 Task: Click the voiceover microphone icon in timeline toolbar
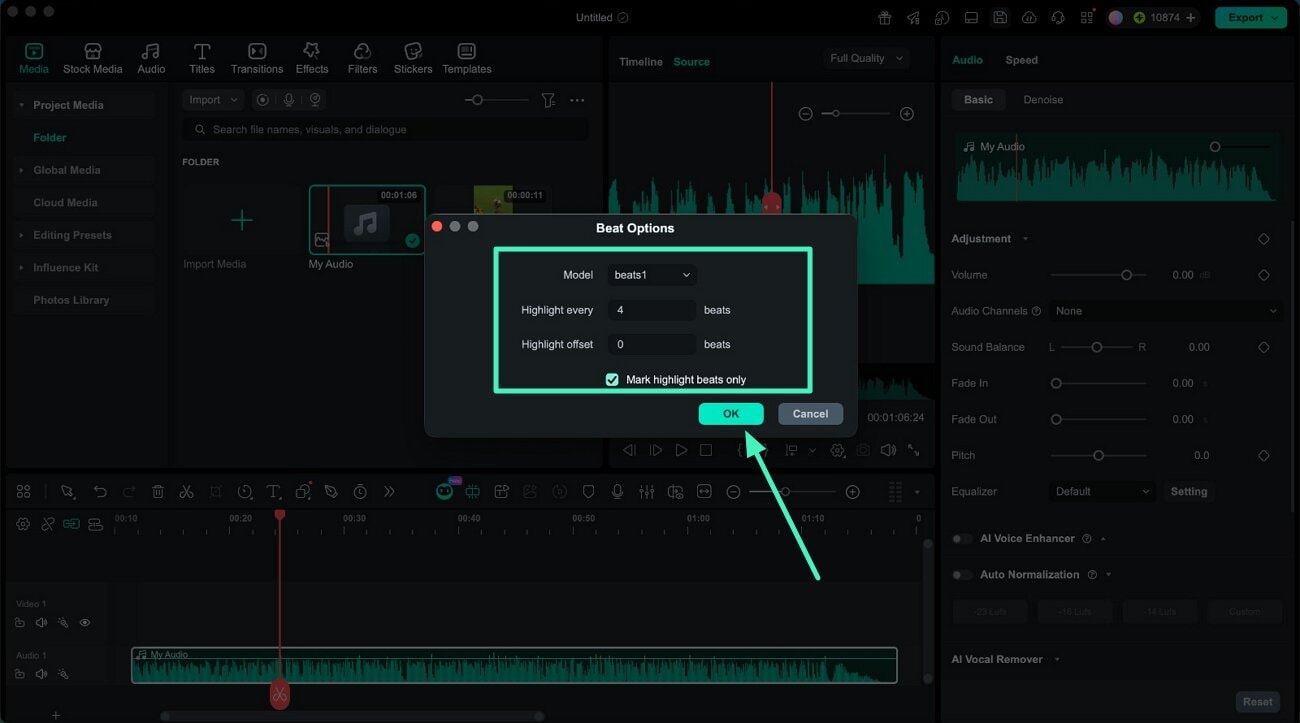tap(617, 492)
